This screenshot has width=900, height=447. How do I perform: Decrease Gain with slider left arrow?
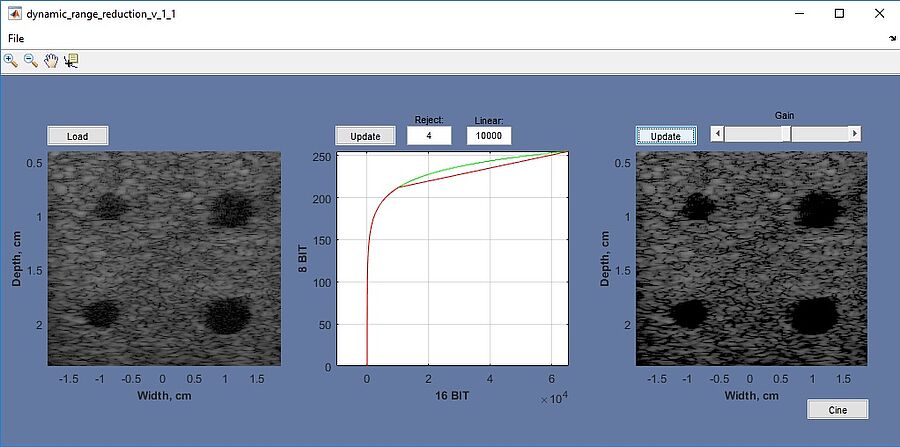716,133
